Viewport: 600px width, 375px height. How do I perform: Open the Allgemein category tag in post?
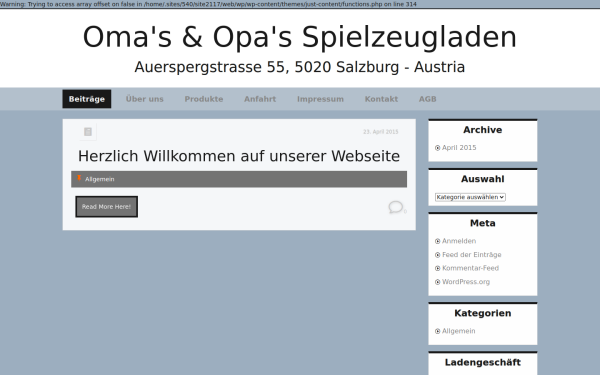[99, 179]
